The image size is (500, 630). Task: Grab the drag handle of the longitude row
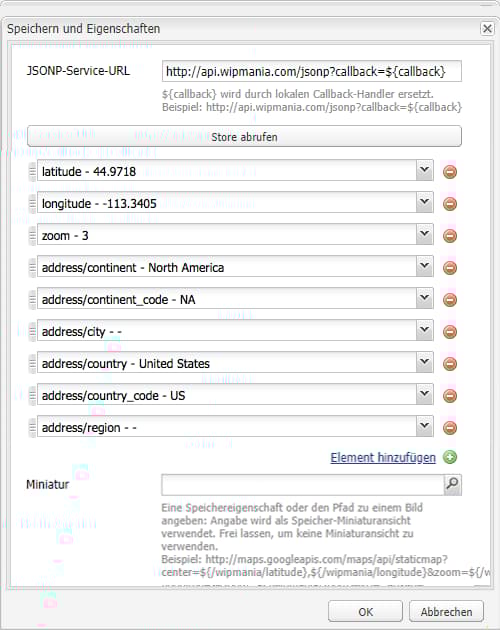32,204
